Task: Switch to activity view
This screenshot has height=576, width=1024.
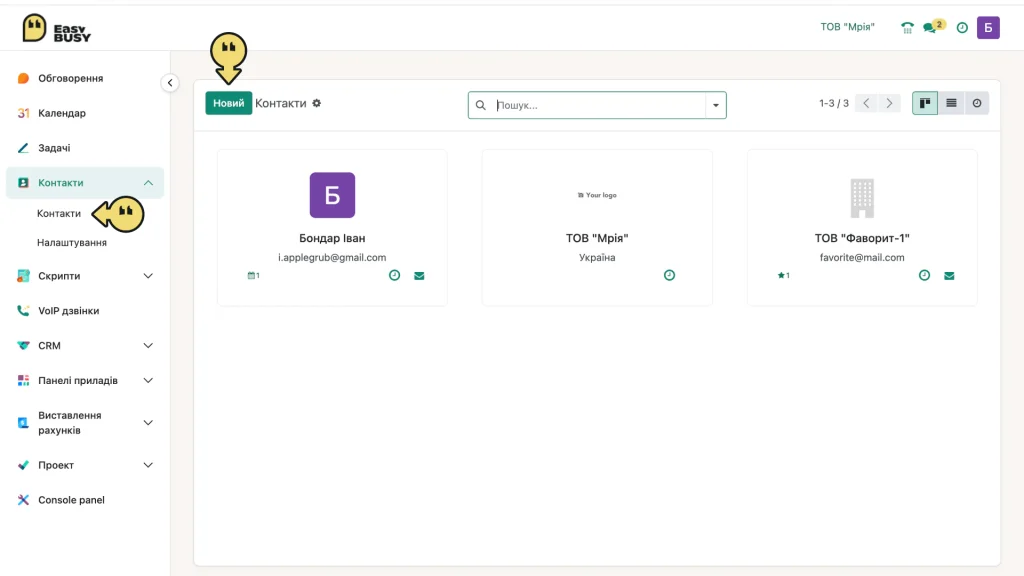Action: tap(976, 103)
